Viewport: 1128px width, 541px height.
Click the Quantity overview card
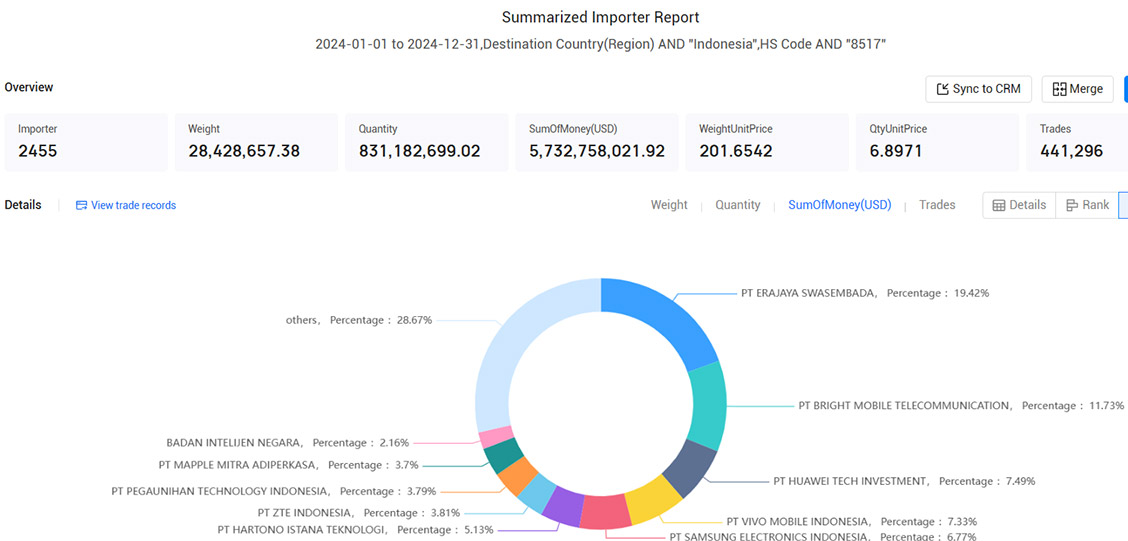[x=427, y=142]
